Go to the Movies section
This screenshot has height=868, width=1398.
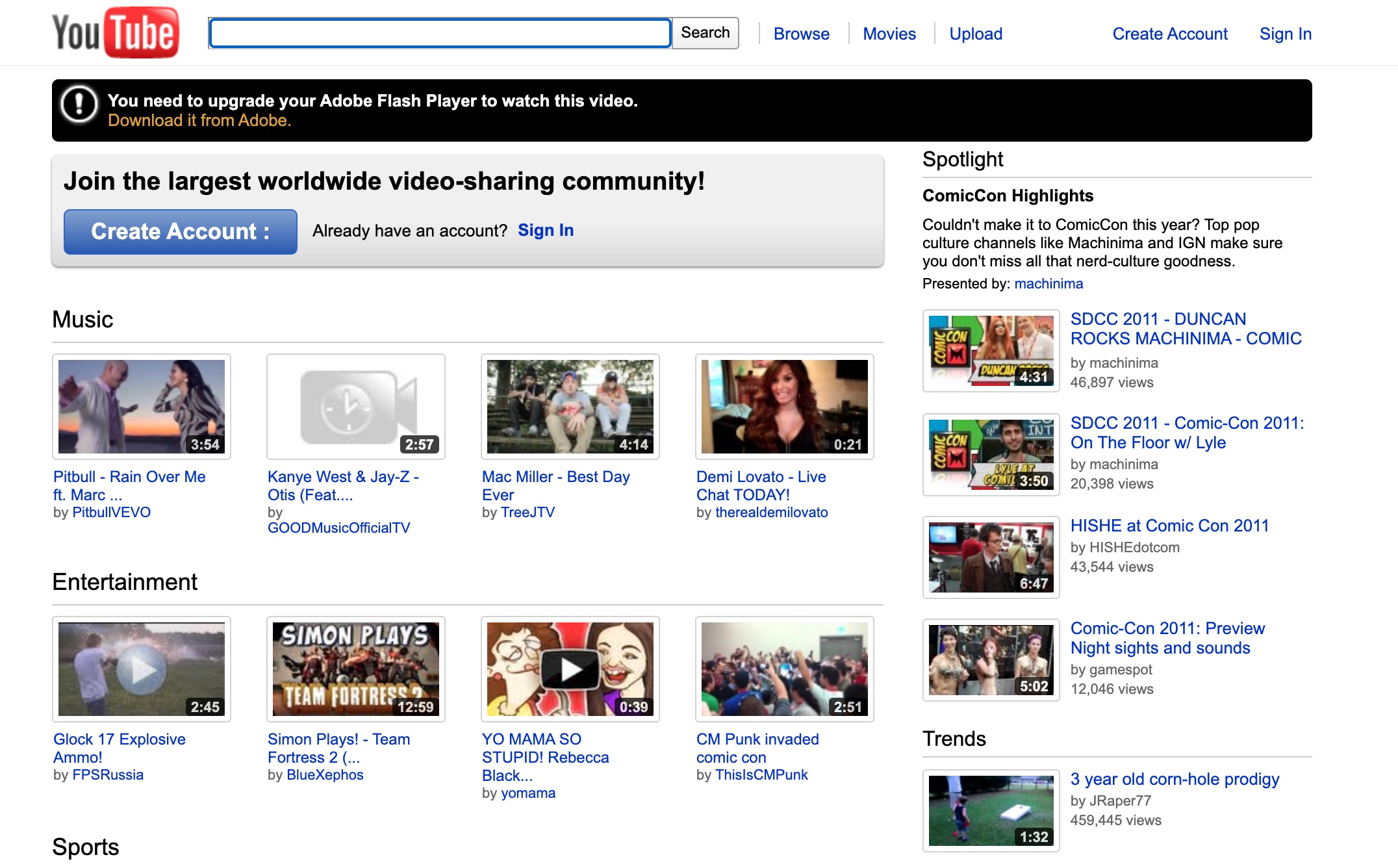[889, 34]
